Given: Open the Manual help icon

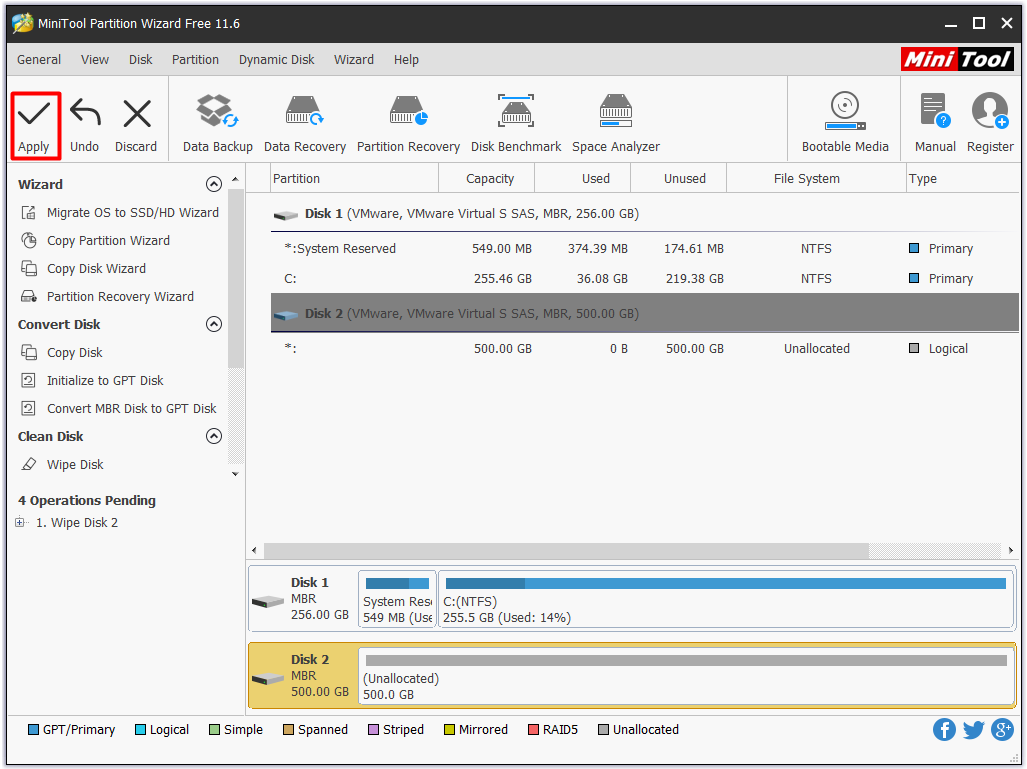Looking at the screenshot, I should coord(935,124).
